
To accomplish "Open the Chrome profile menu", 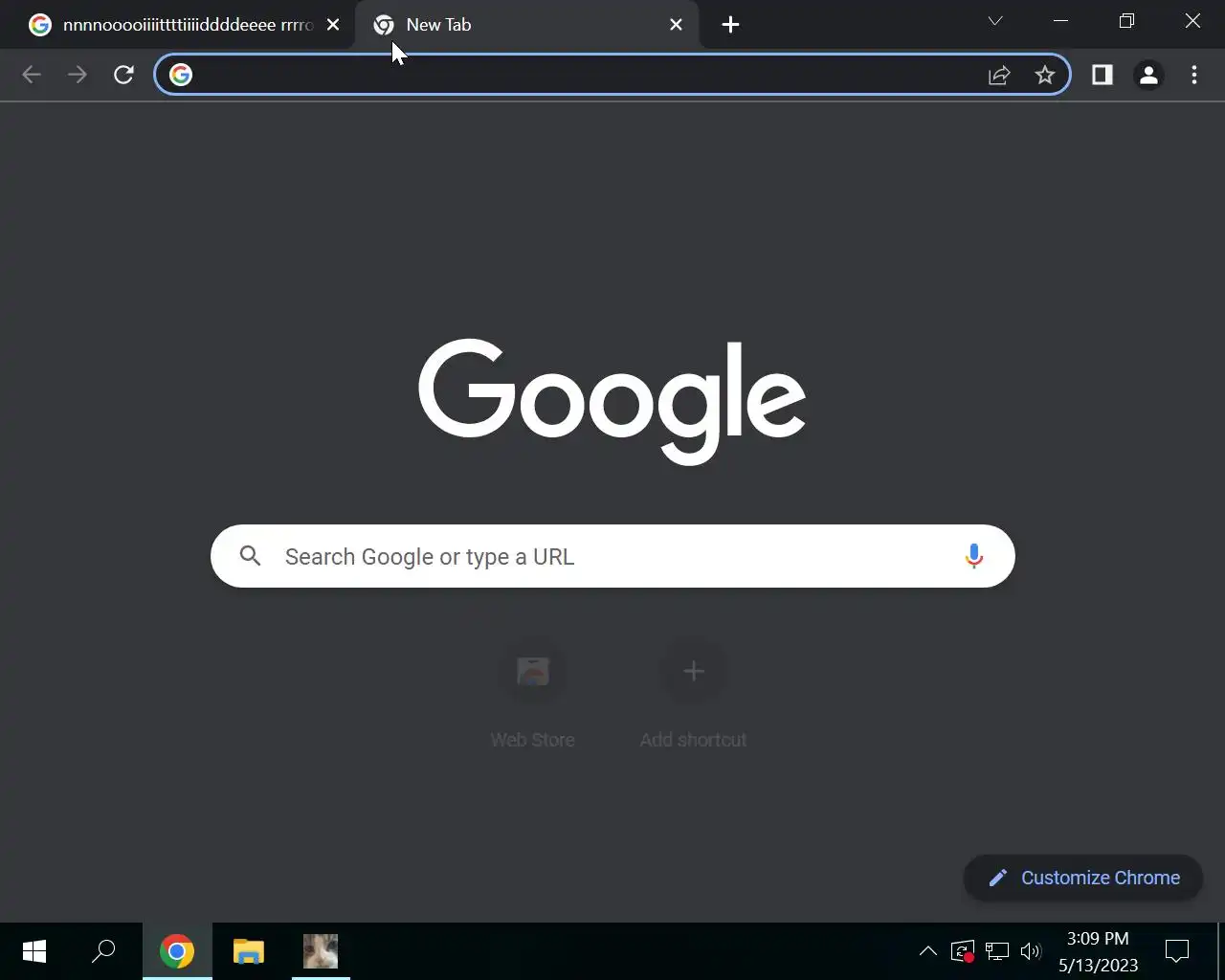I will tap(1148, 75).
